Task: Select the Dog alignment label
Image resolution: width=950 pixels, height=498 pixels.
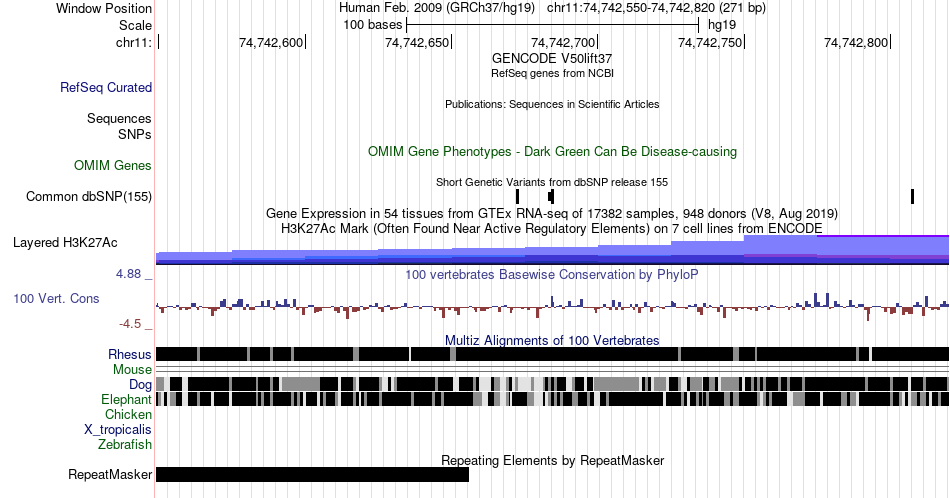Action: pos(140,385)
